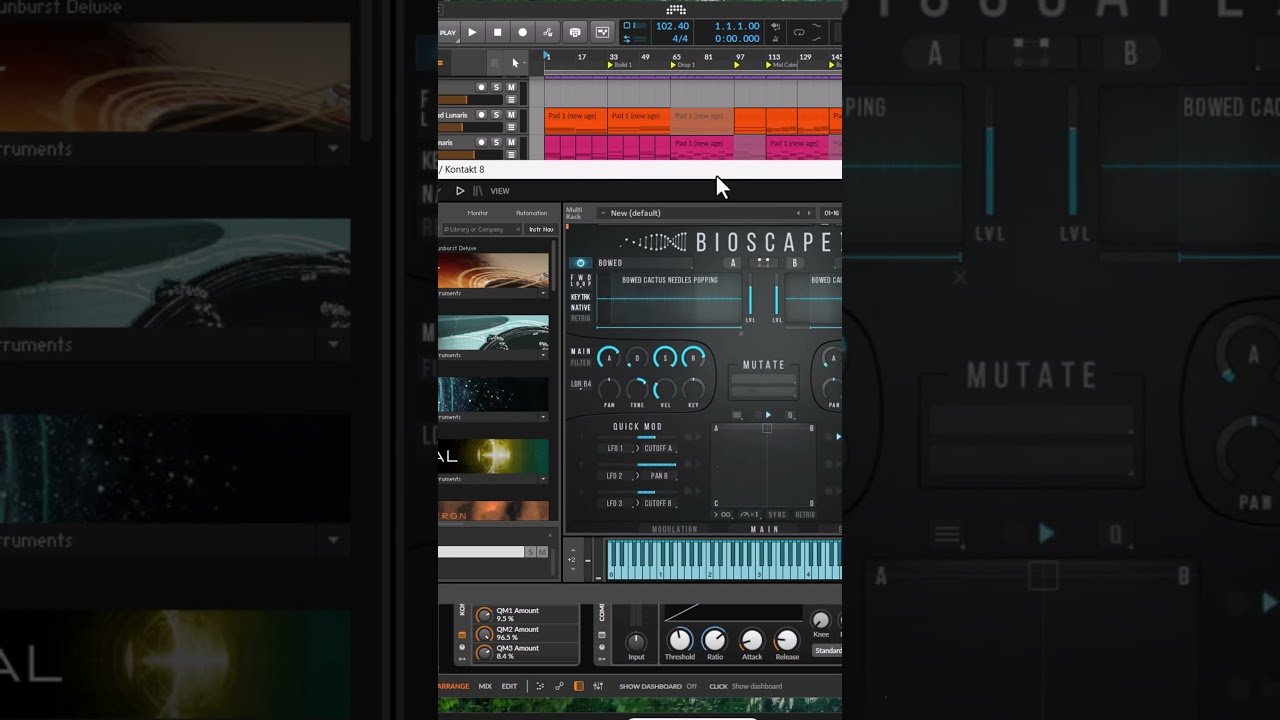Switch to the Monitor tab in Kontakt
The image size is (1280, 720).
478,213
